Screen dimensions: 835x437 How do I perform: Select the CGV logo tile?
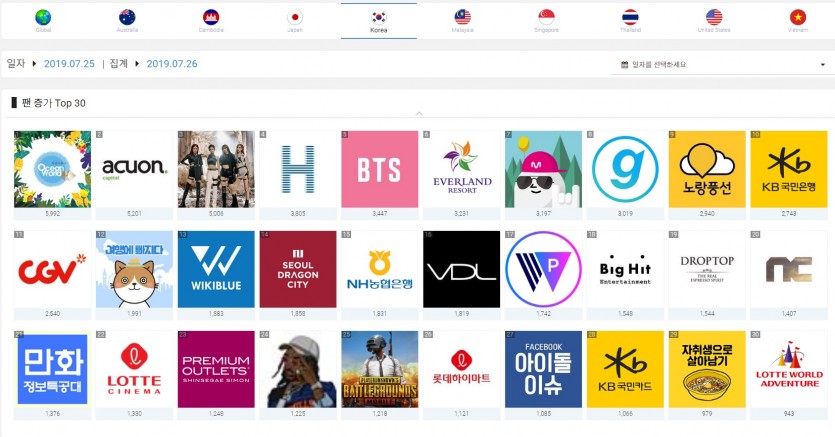pyautogui.click(x=52, y=269)
